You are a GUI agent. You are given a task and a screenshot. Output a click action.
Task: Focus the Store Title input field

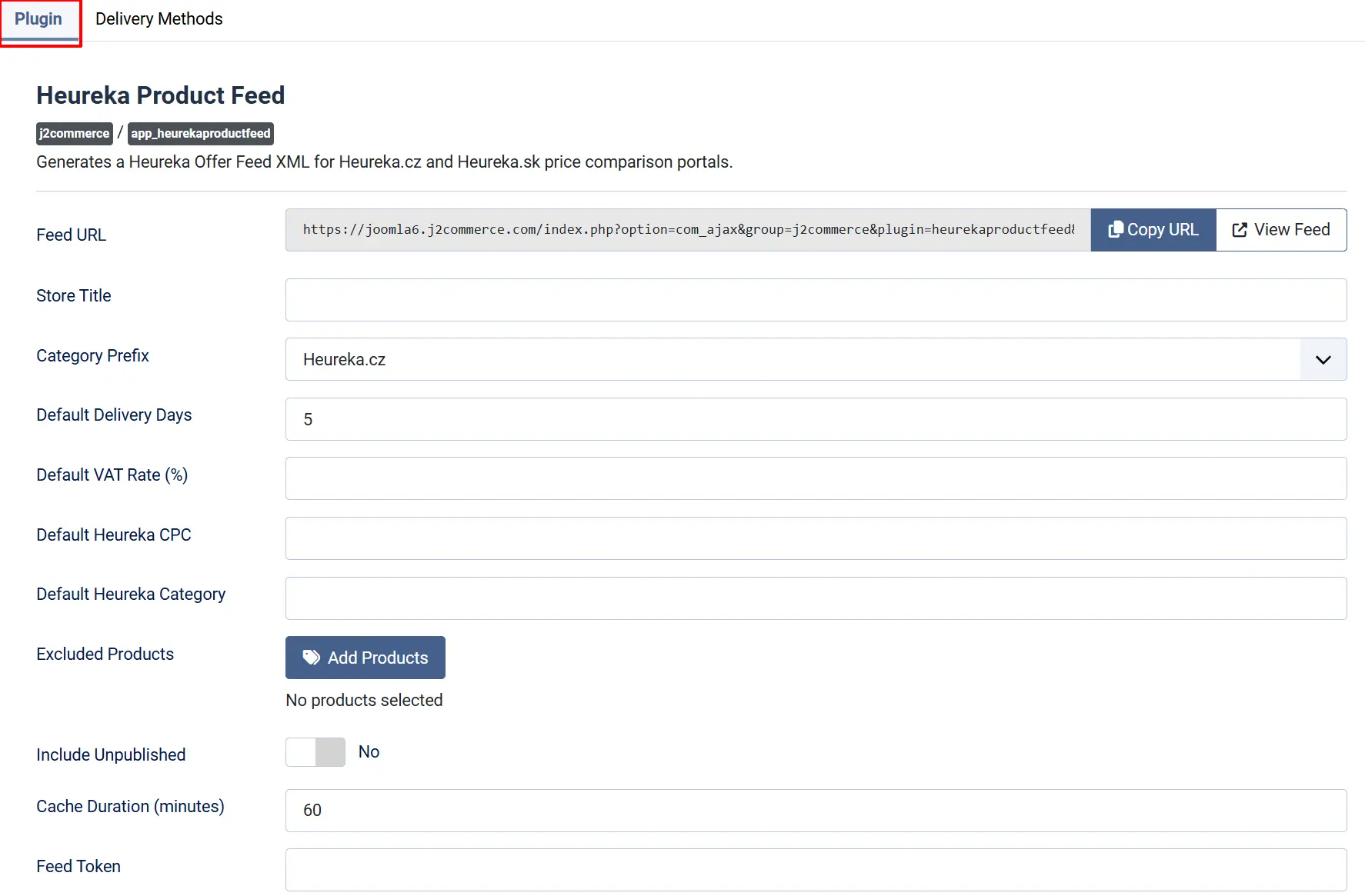pyautogui.click(x=816, y=300)
